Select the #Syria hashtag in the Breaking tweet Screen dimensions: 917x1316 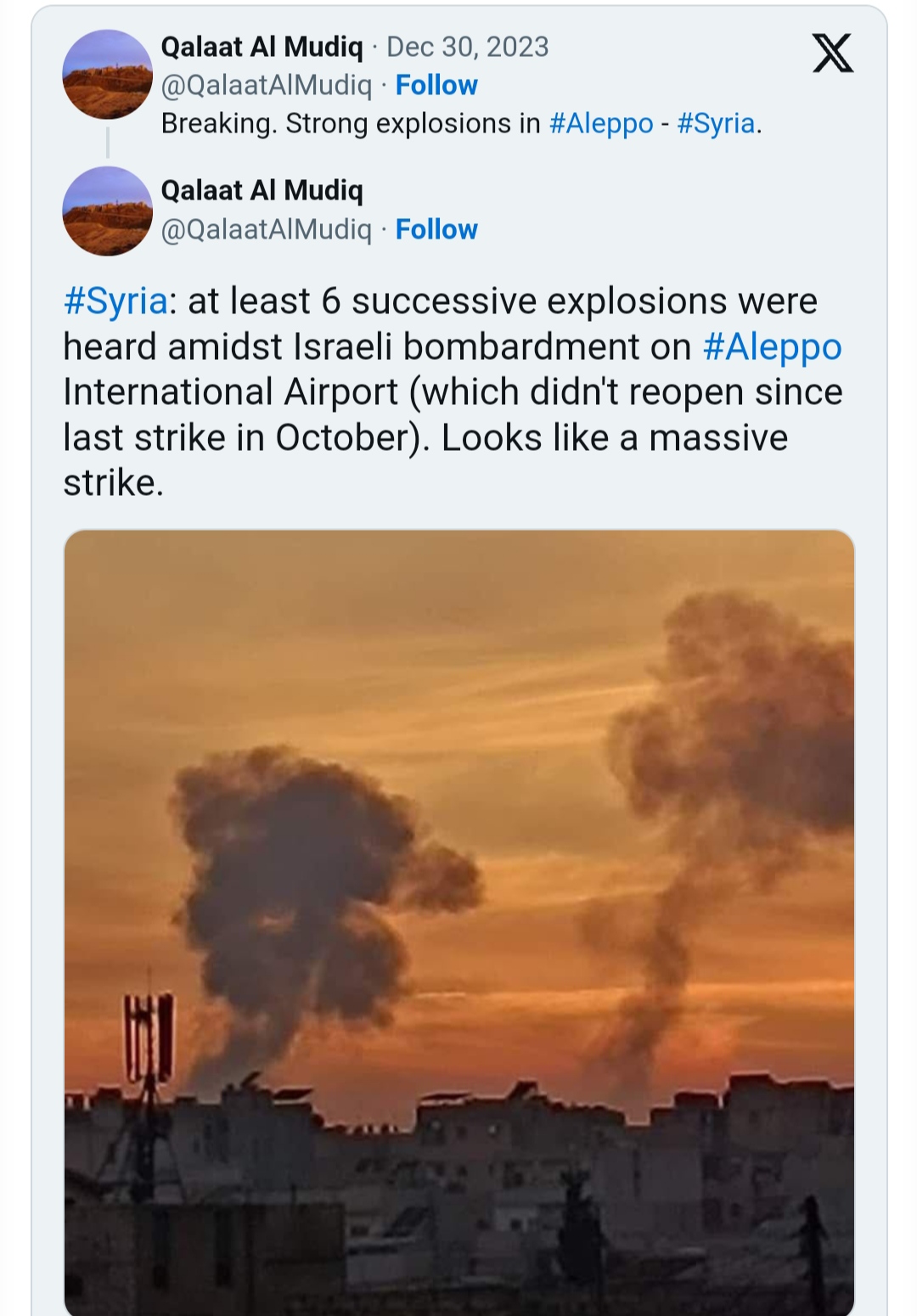(716, 124)
